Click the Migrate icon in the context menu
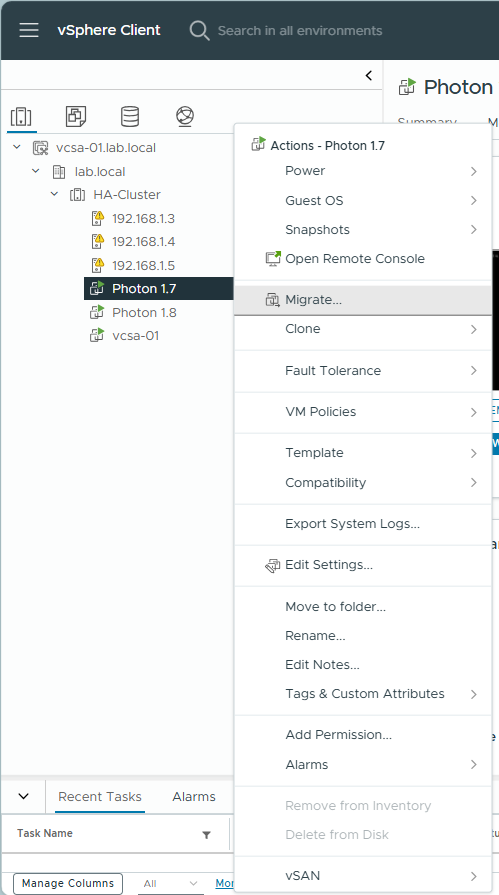 click(273, 300)
